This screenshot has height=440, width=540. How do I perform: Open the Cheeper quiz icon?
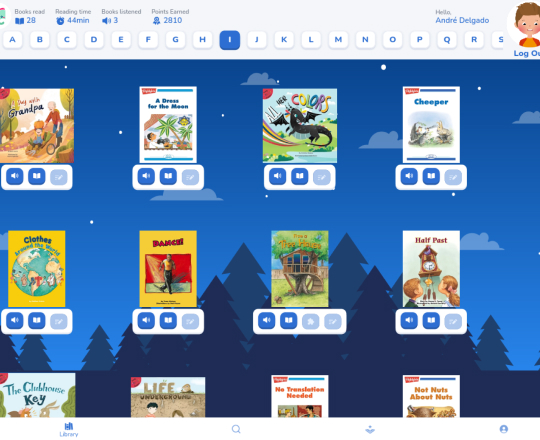453,177
